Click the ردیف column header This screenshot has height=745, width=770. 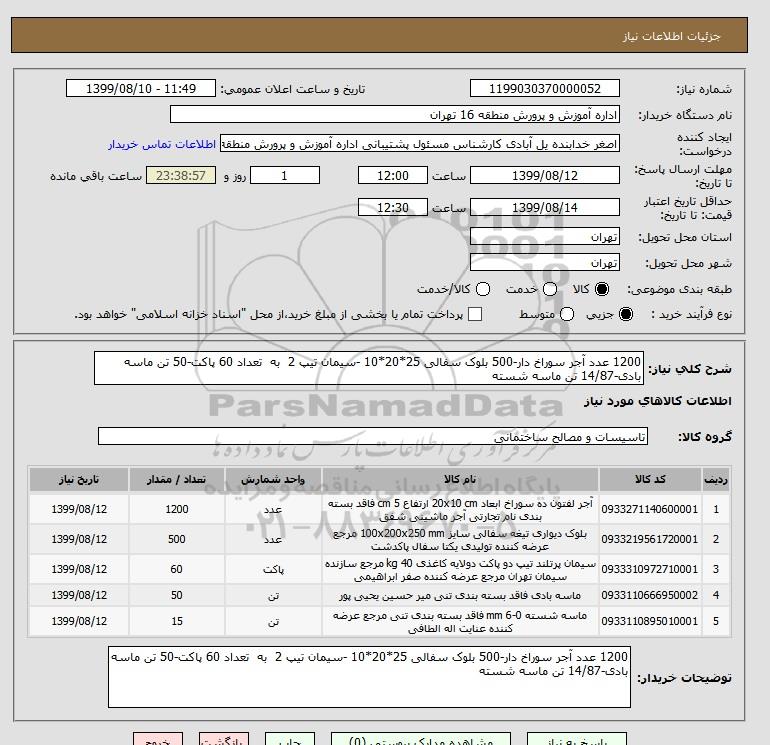715,479
